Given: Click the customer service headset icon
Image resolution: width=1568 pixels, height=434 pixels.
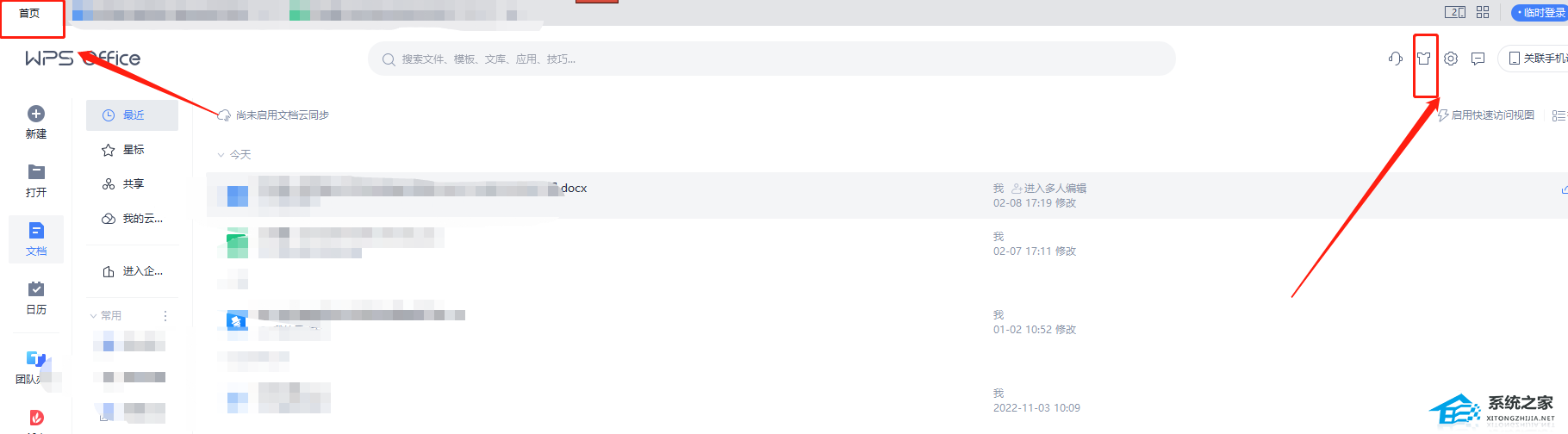Looking at the screenshot, I should (1396, 59).
